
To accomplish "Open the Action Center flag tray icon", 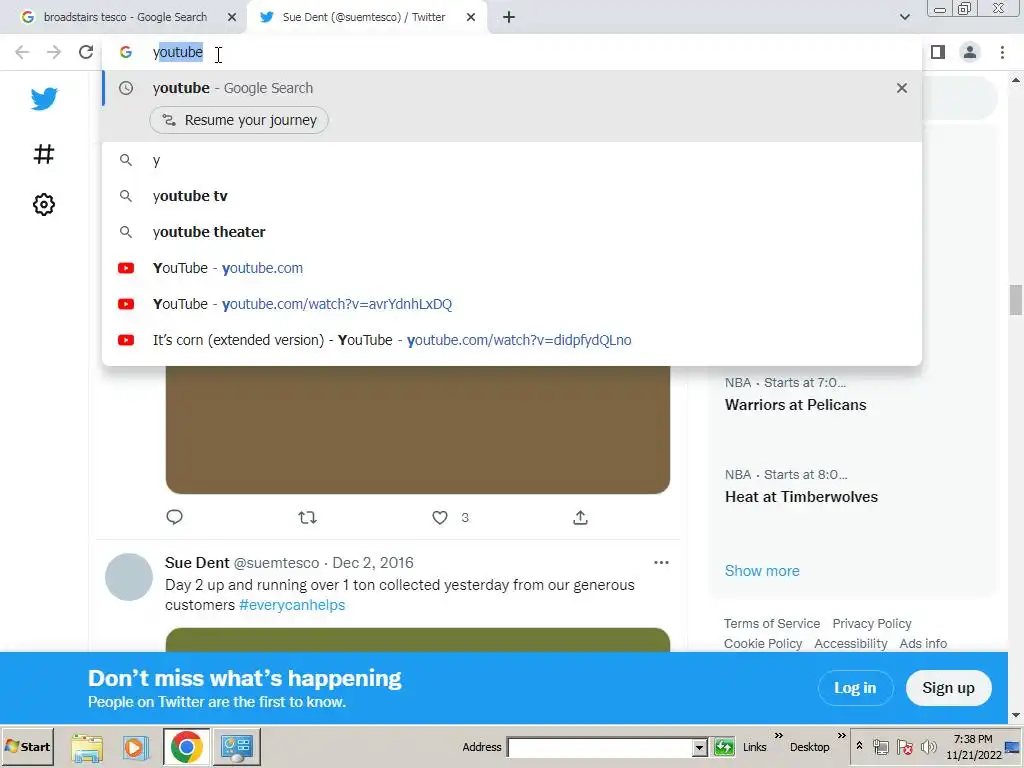I will 904,747.
